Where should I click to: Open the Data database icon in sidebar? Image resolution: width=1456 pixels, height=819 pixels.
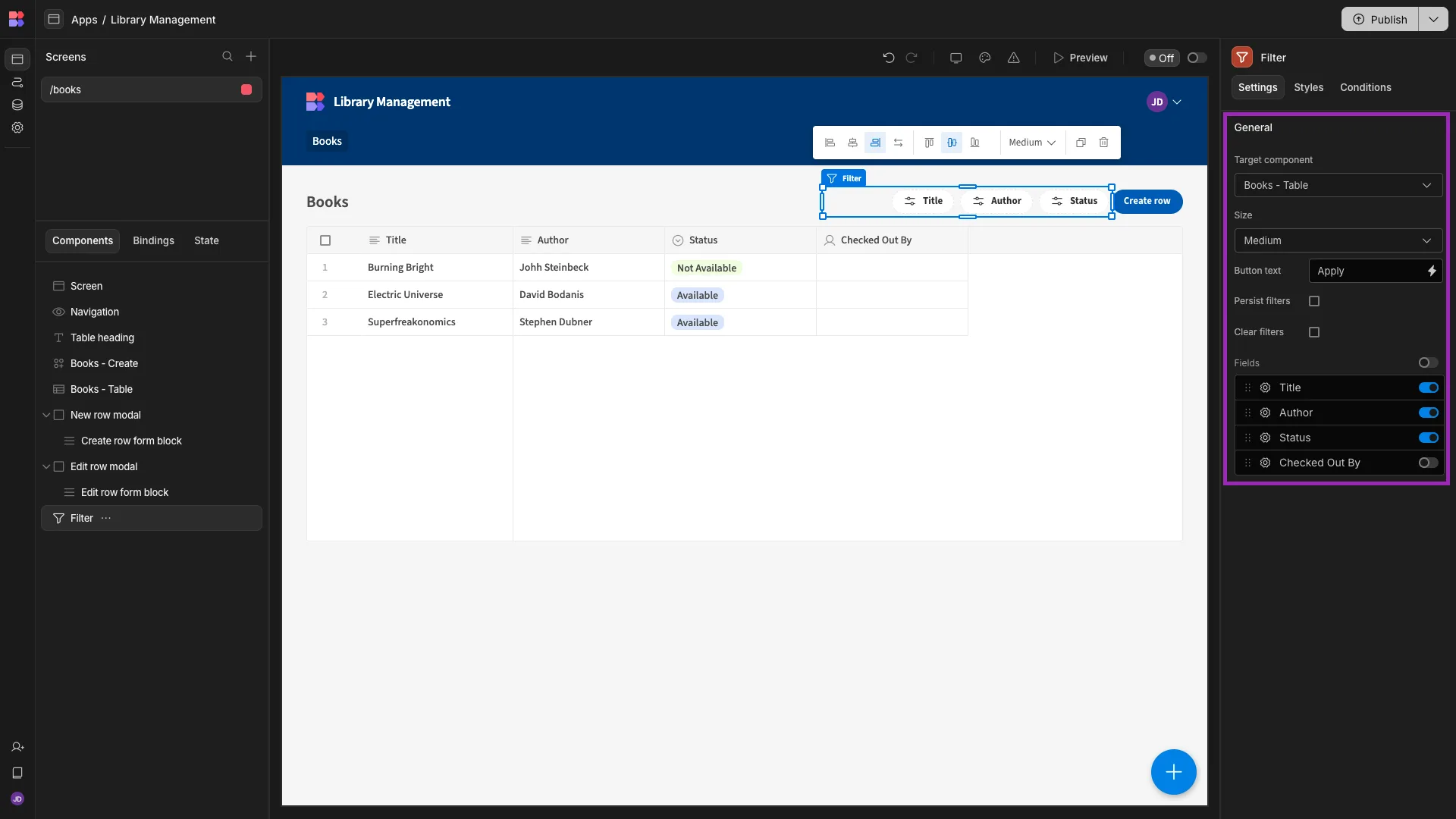(17, 105)
